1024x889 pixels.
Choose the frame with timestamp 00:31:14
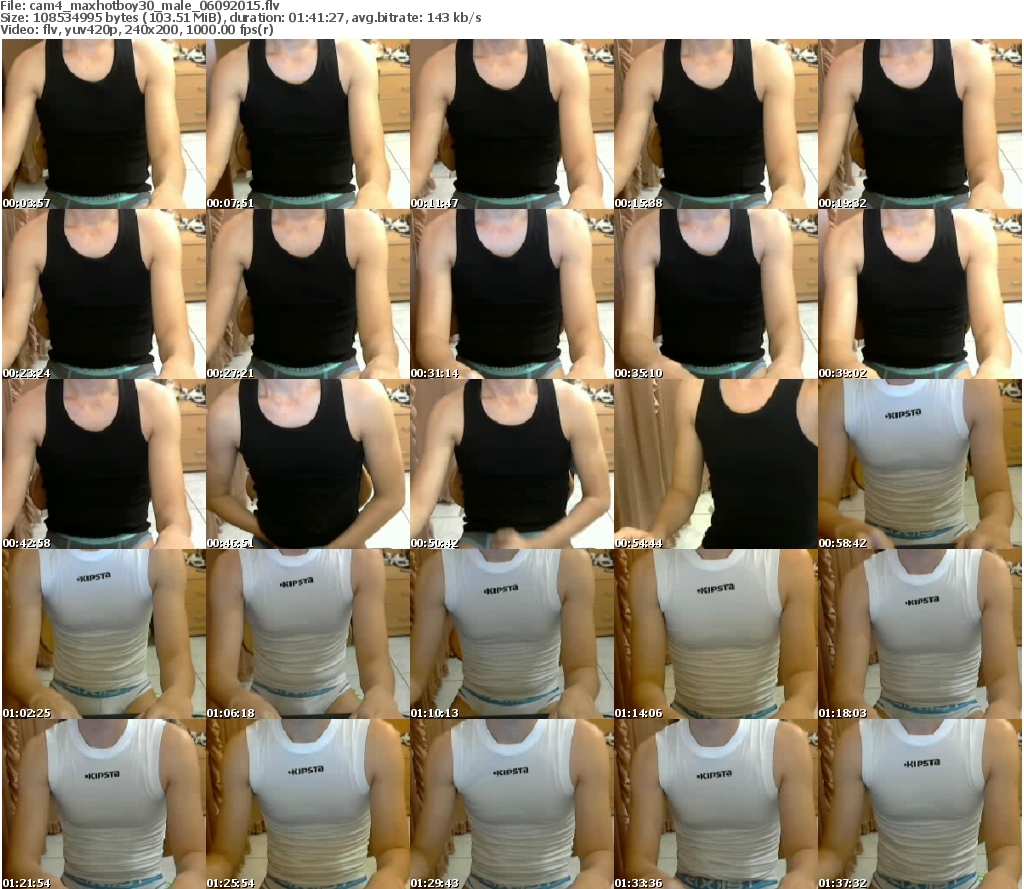[x=512, y=294]
